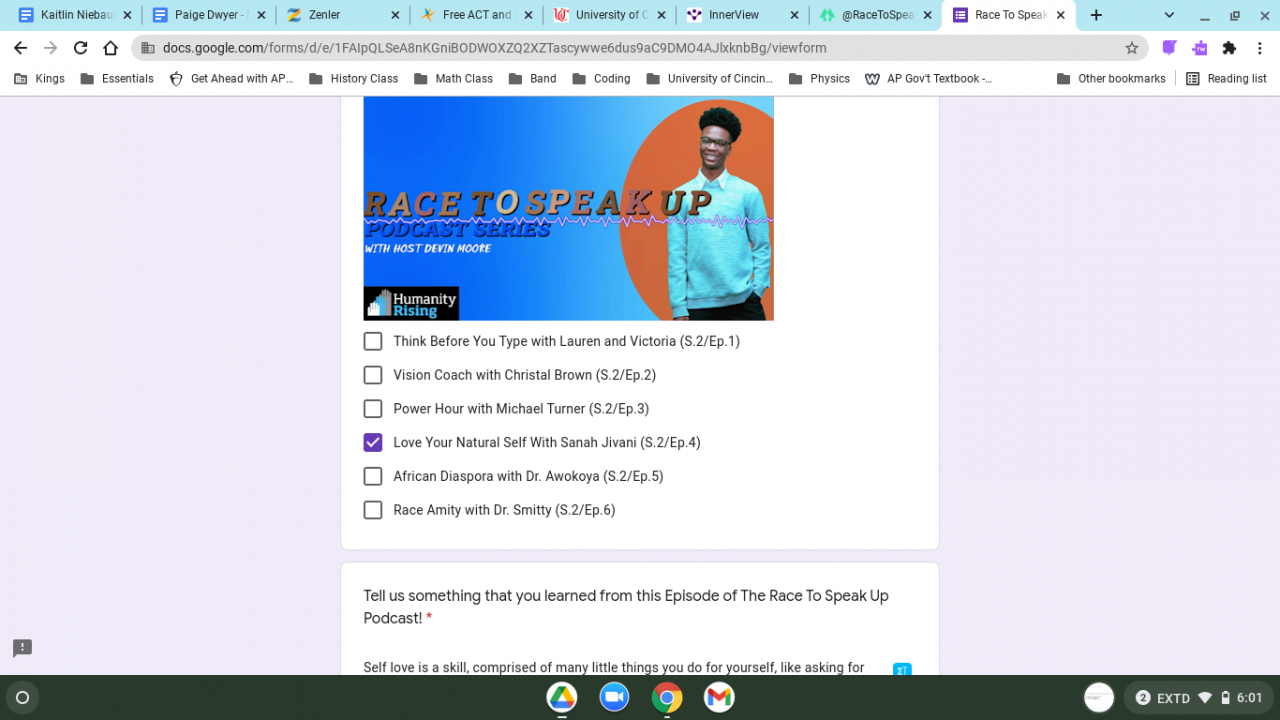This screenshot has height=720, width=1280.
Task: Open the University of Cincin... bookmark folder
Action: click(710, 78)
